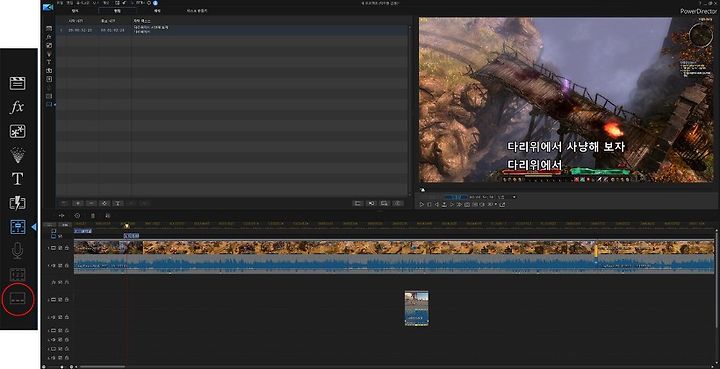Toggle the lock of video track 1
This screenshot has width=720, height=369.
pyautogui.click(x=67, y=248)
